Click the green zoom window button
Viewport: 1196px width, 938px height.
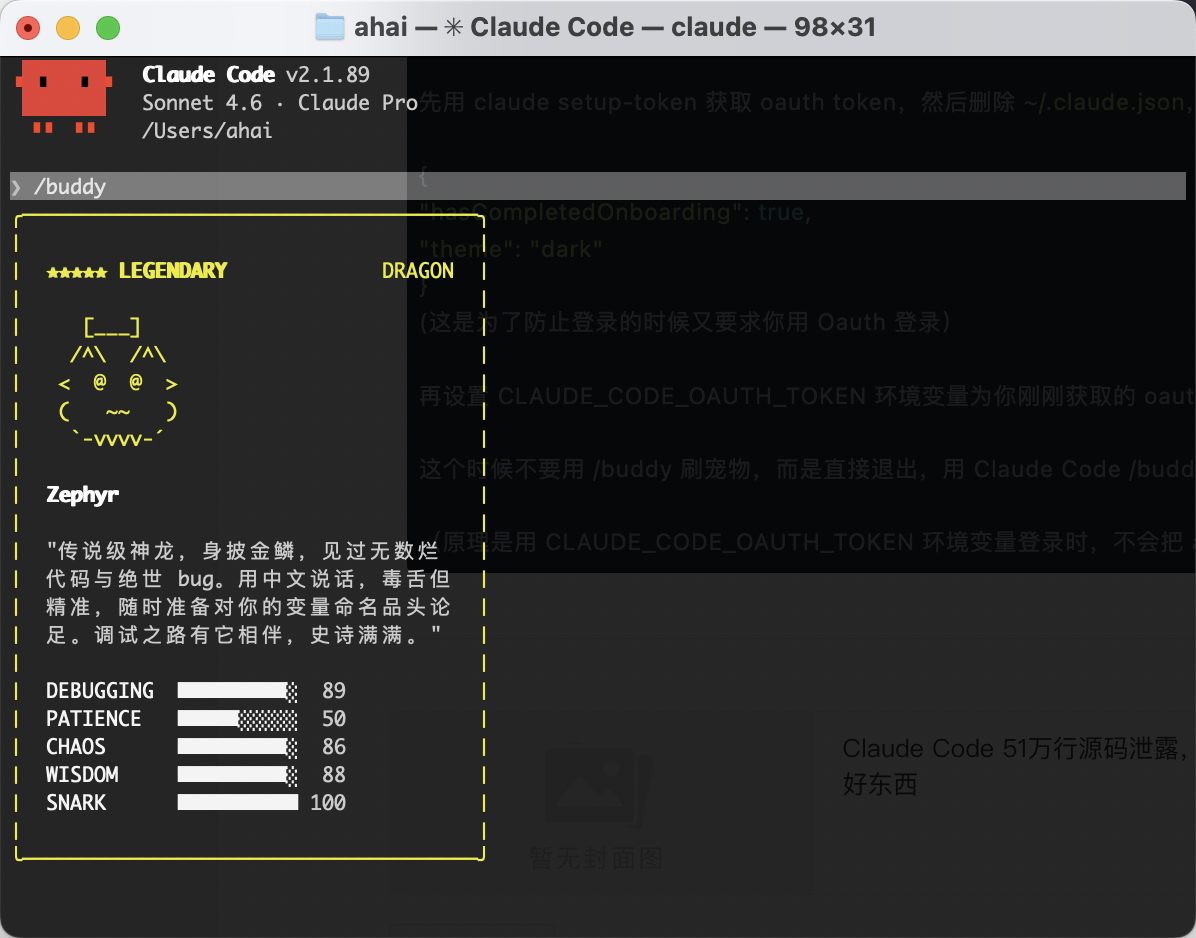pos(108,28)
